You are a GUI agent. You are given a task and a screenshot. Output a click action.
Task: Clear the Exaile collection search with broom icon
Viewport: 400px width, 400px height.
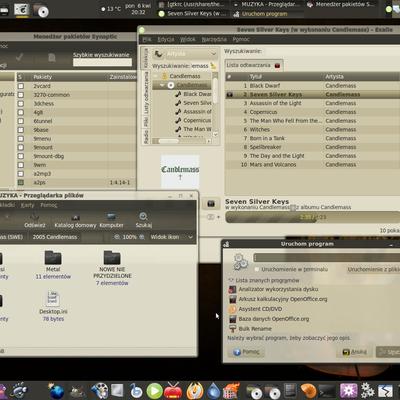[x=213, y=66]
